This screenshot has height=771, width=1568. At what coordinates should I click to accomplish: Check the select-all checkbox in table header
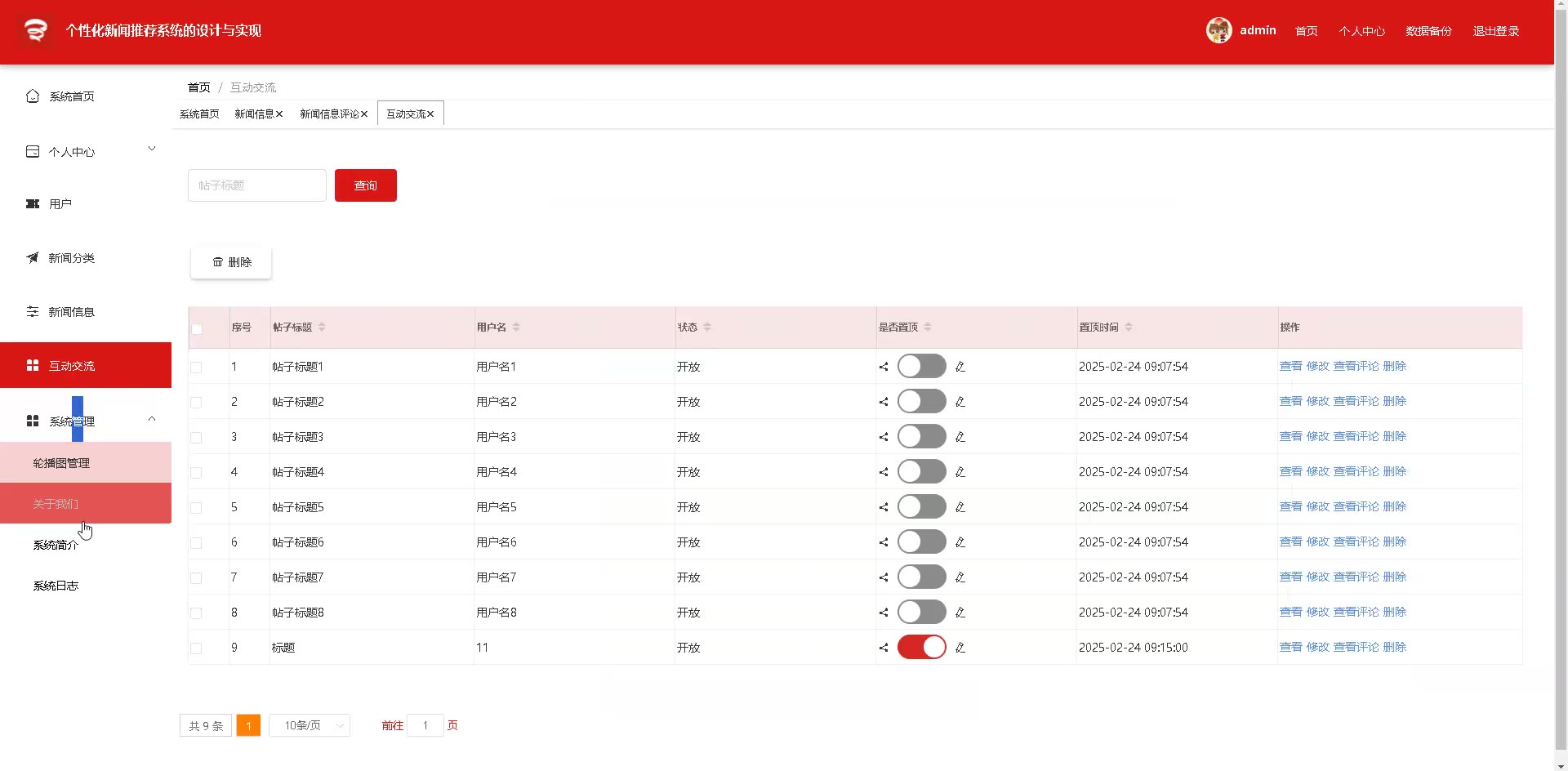[x=197, y=329]
